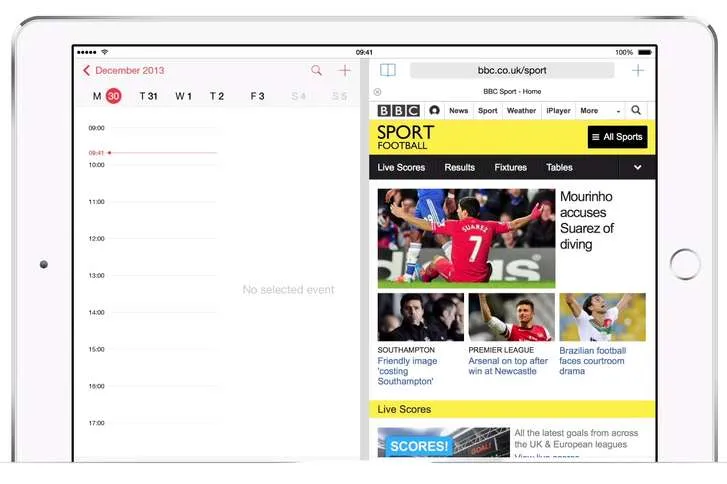
Task: Select the BBC Sport - Home tab
Action: [512, 92]
